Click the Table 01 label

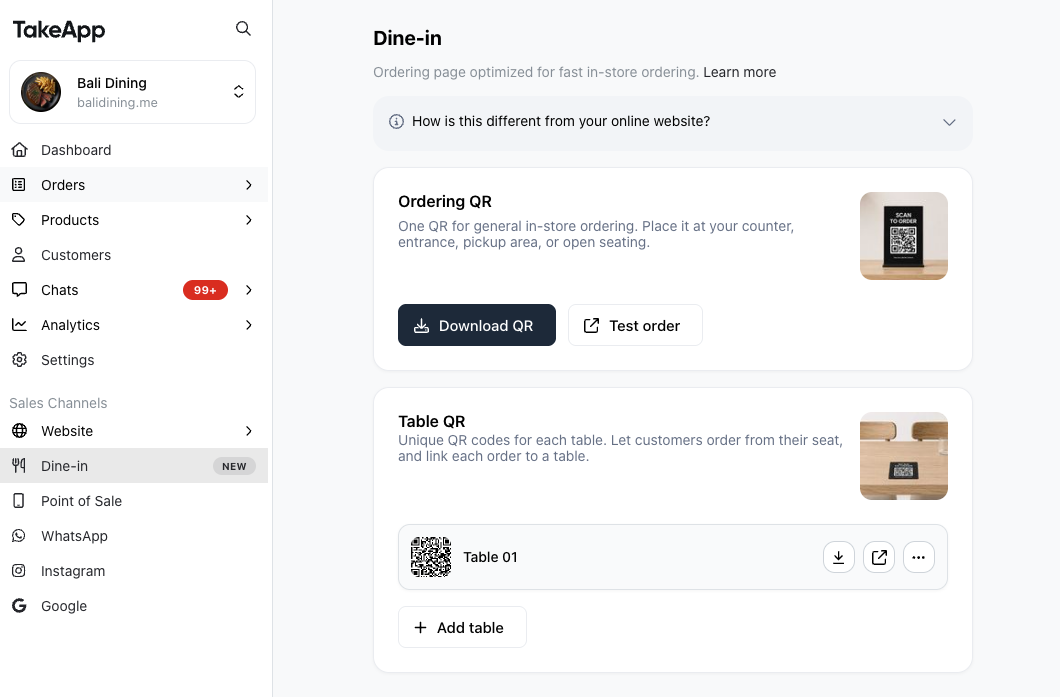[490, 557]
